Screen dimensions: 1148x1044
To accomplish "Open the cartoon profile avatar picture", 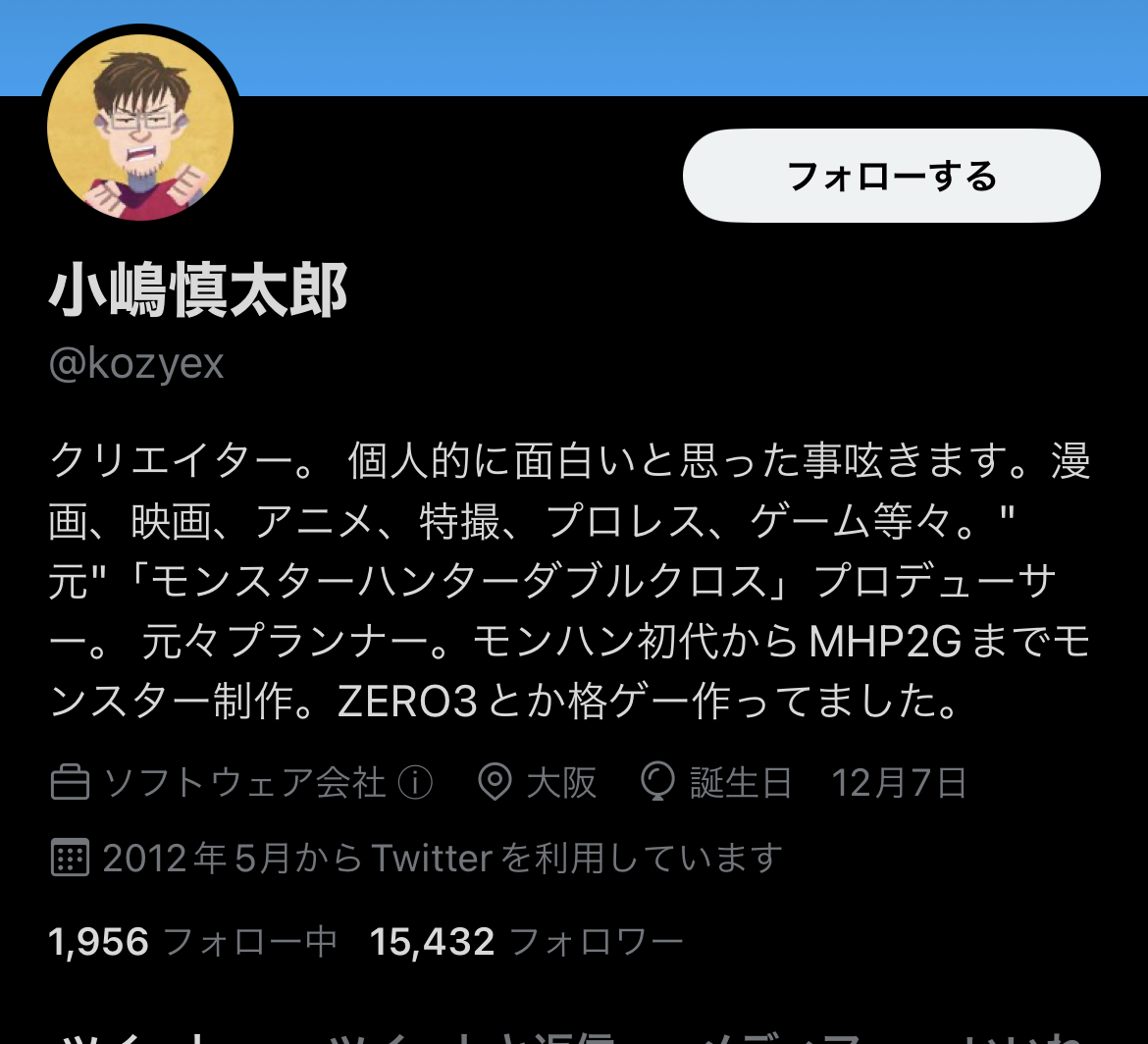I will pos(140,128).
